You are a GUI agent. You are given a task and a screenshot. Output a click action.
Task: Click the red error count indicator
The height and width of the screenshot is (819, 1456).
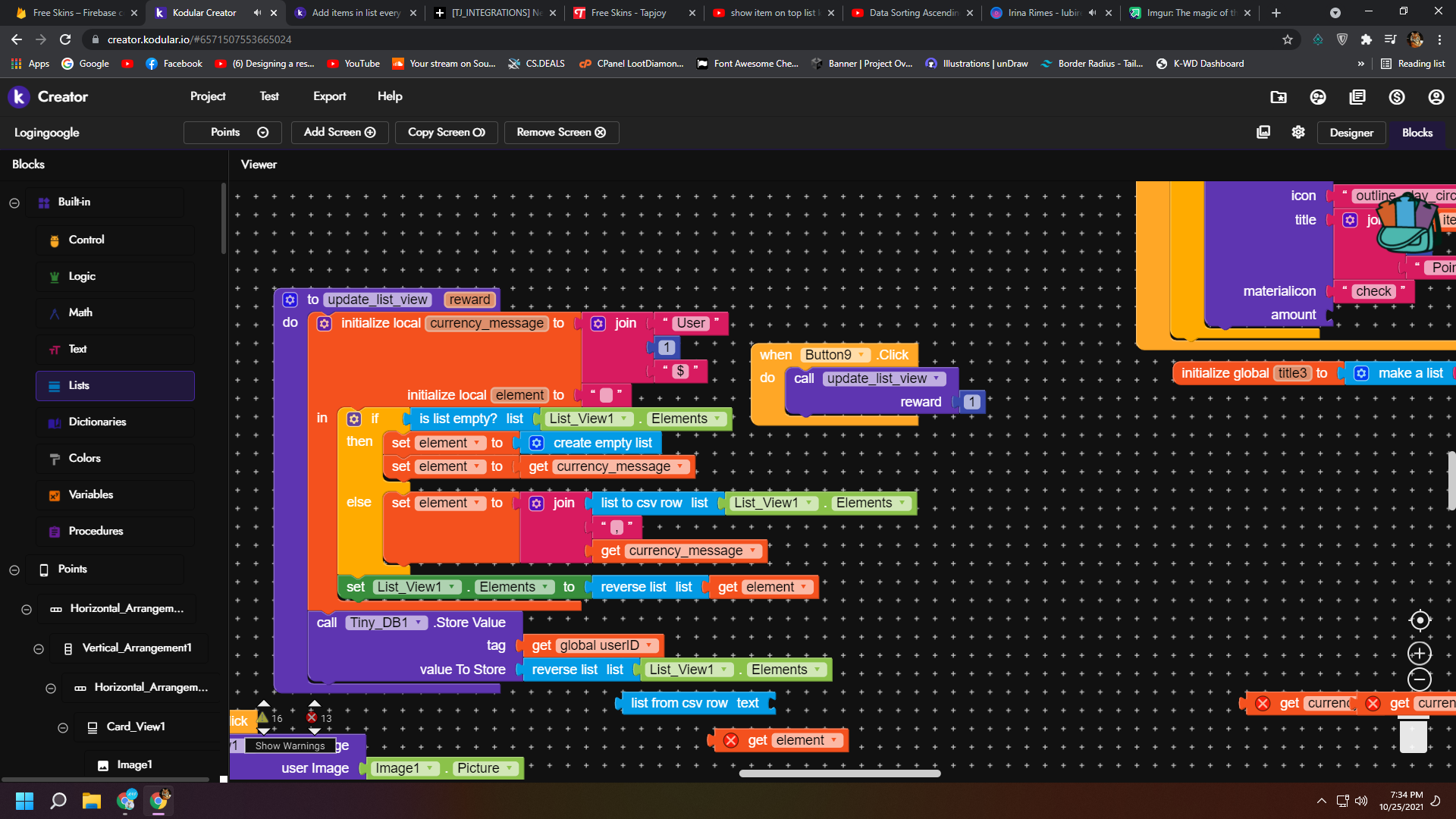[x=312, y=717]
